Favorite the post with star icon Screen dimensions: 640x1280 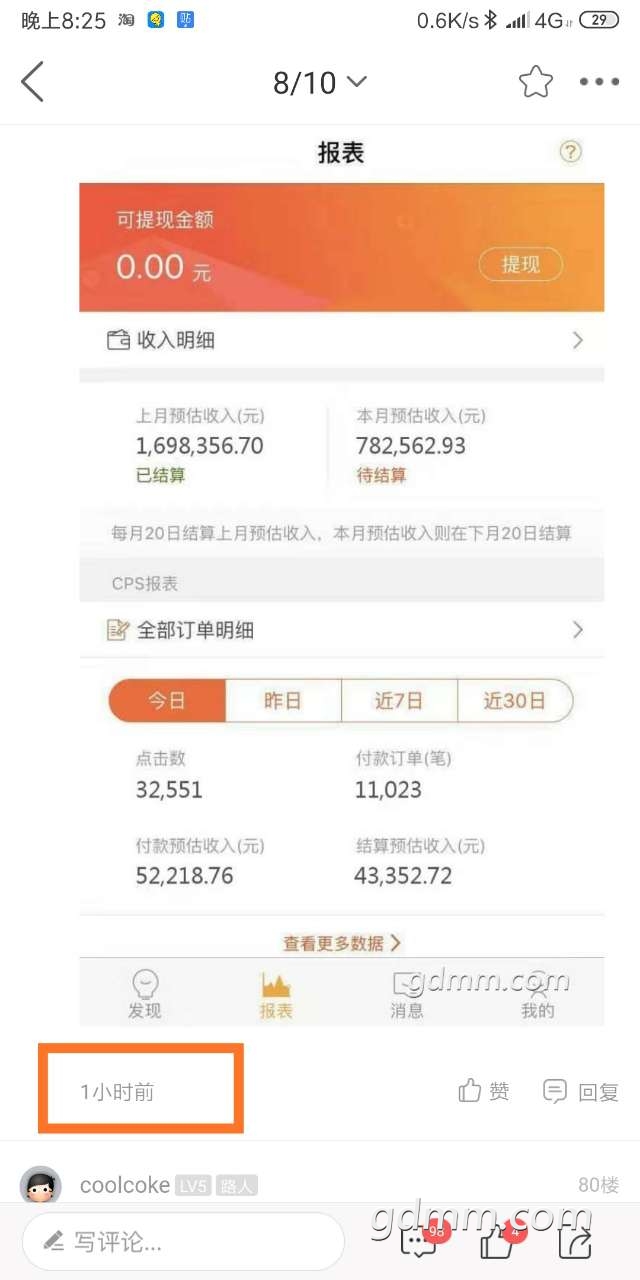point(536,82)
